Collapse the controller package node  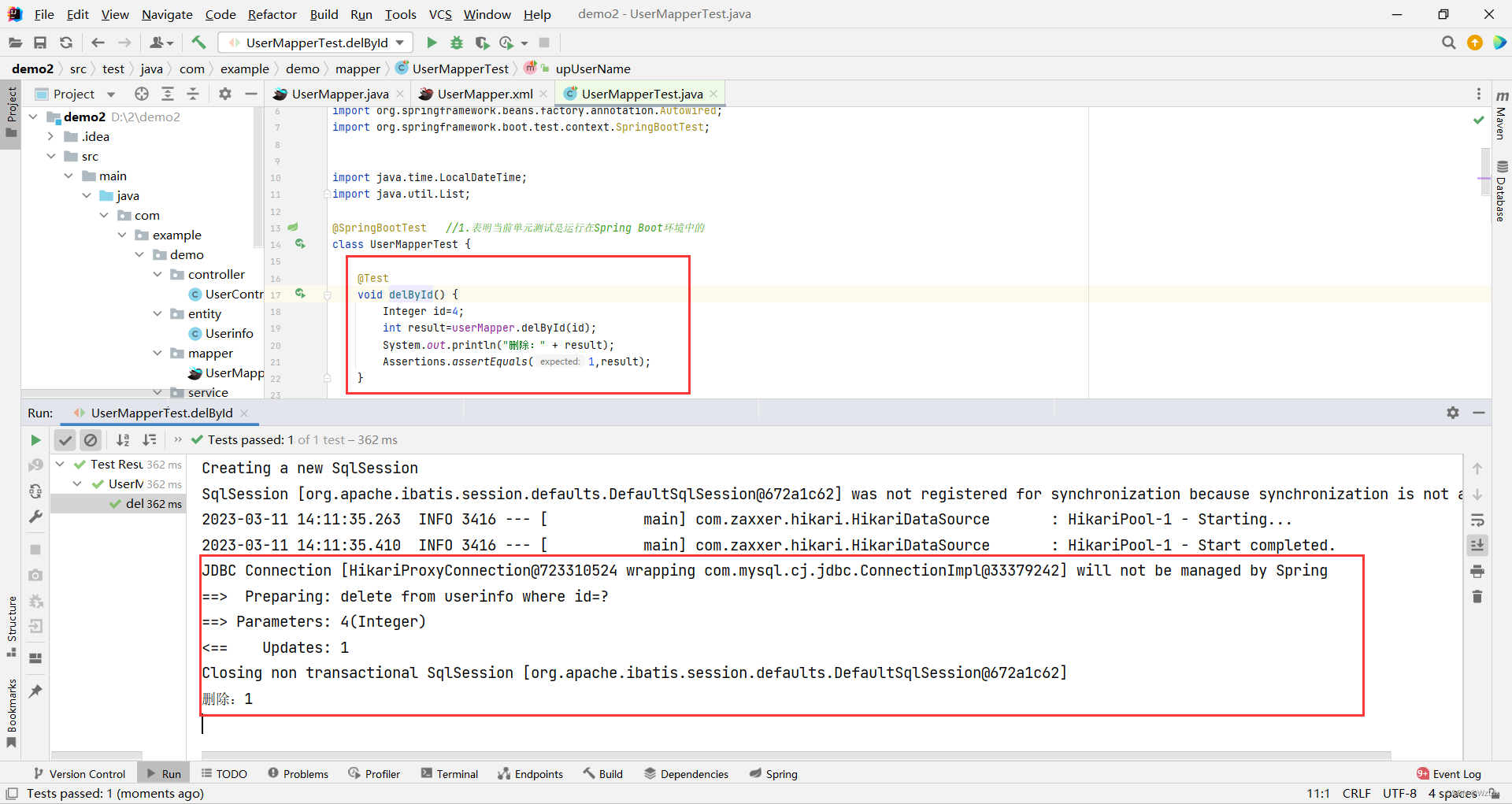157,274
